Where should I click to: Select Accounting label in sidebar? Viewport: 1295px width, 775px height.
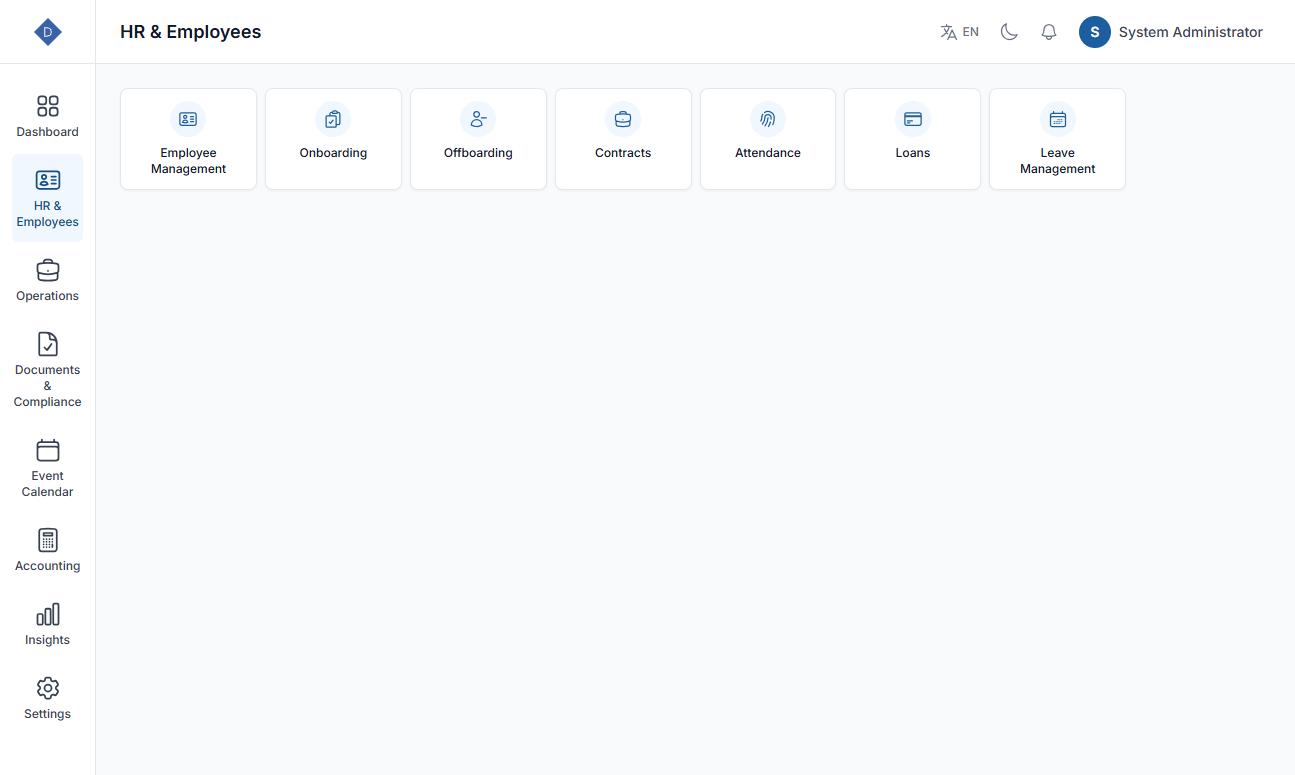pos(48,566)
